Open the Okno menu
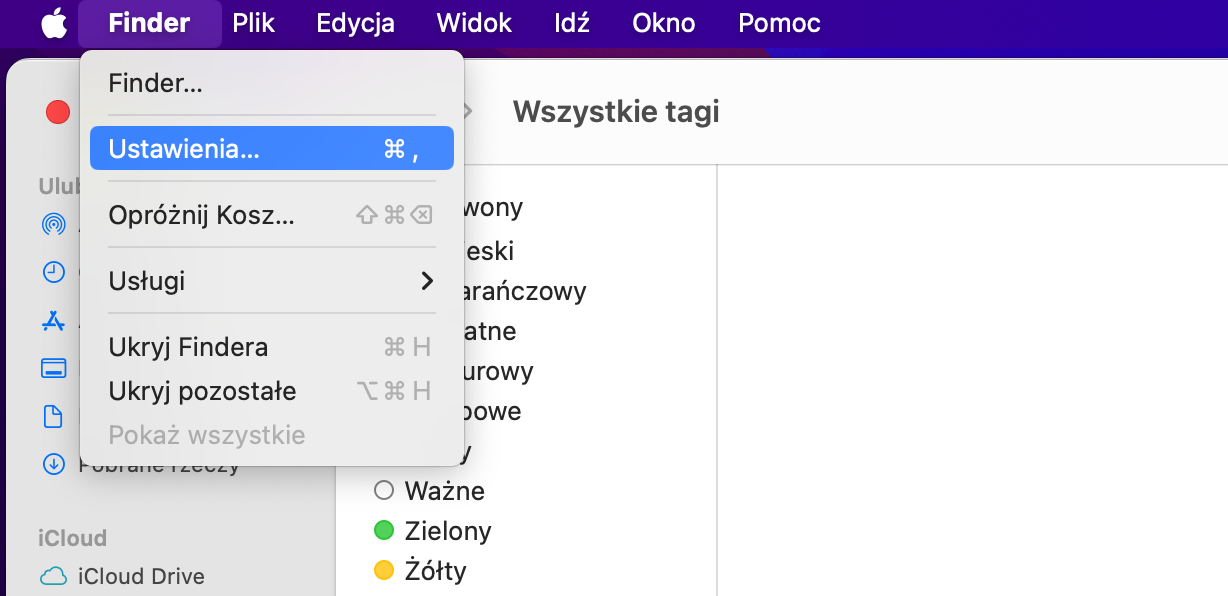The width and height of the screenshot is (1228, 596). (x=663, y=23)
